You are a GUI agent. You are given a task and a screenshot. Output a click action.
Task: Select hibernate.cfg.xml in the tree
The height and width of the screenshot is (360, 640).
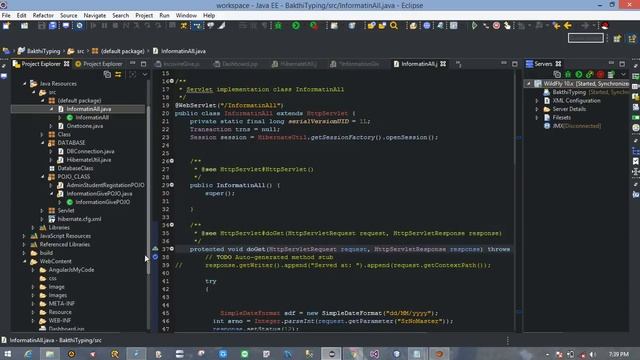pyautogui.click(x=79, y=219)
